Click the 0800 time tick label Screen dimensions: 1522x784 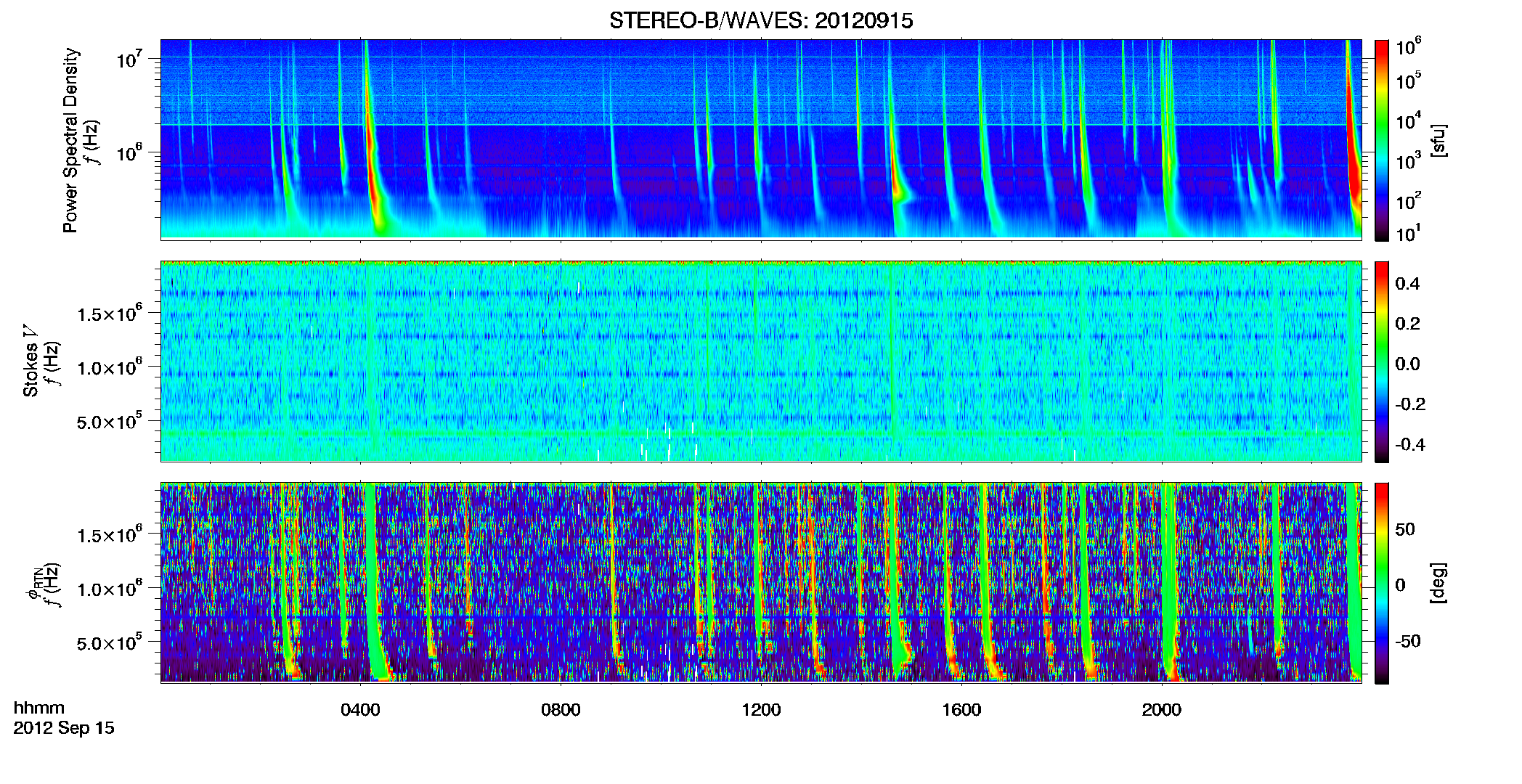click(561, 710)
